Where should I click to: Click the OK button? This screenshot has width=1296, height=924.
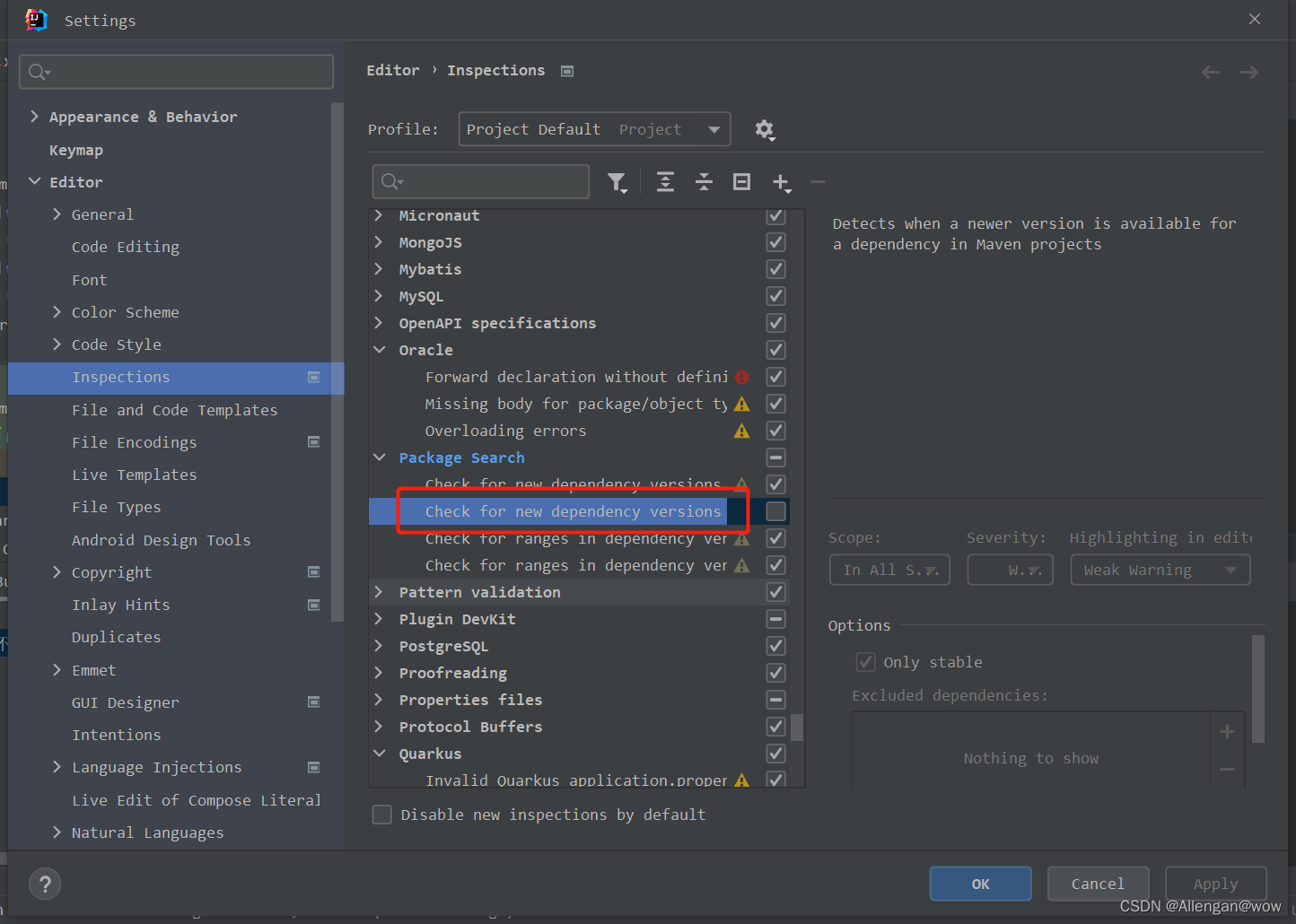pyautogui.click(x=980, y=884)
